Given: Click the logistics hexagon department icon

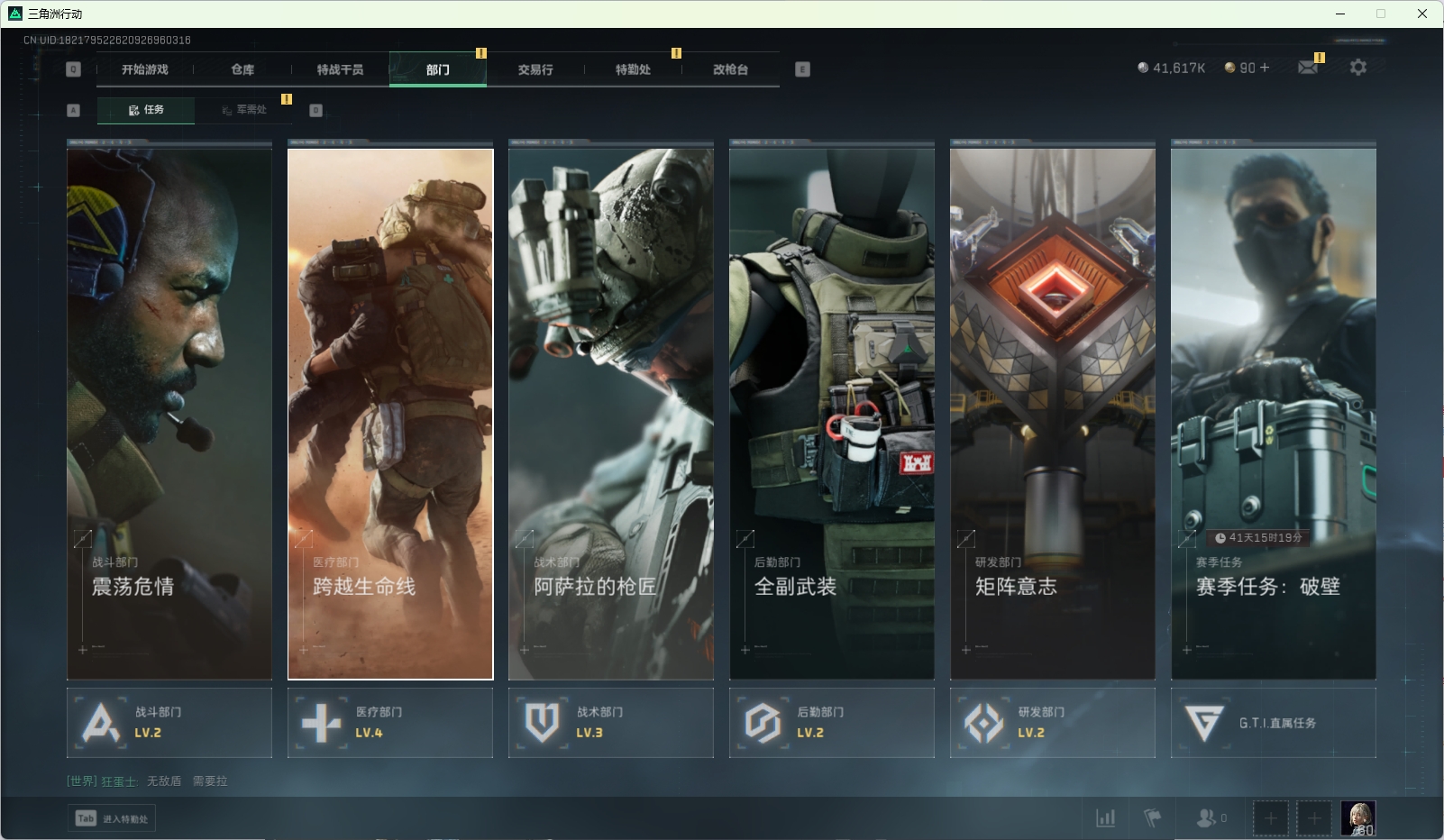Looking at the screenshot, I should click(763, 723).
